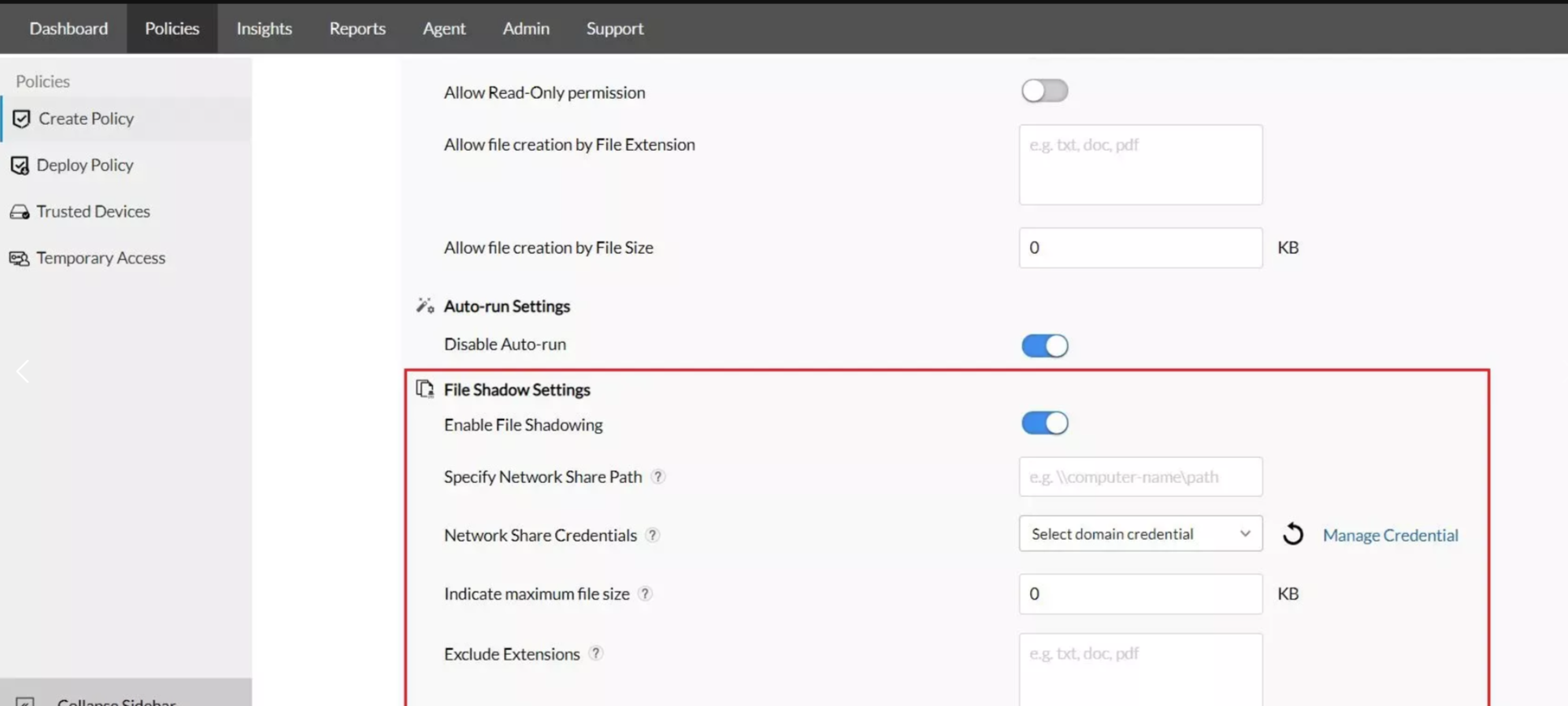
Task: Turn off the Disable Auto-run toggle
Action: (1045, 345)
